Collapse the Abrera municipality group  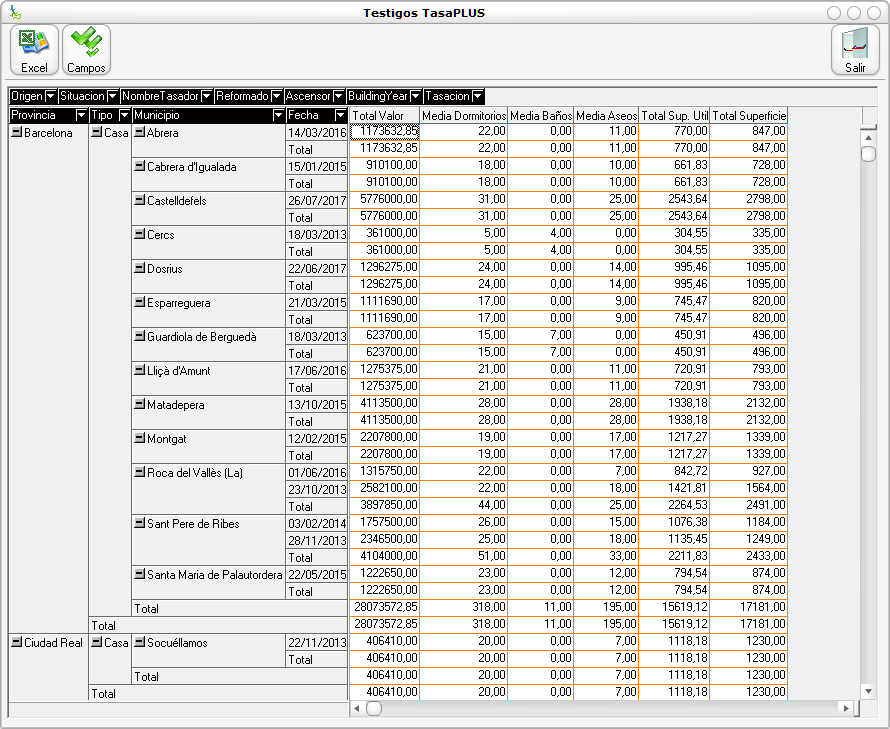pos(140,132)
